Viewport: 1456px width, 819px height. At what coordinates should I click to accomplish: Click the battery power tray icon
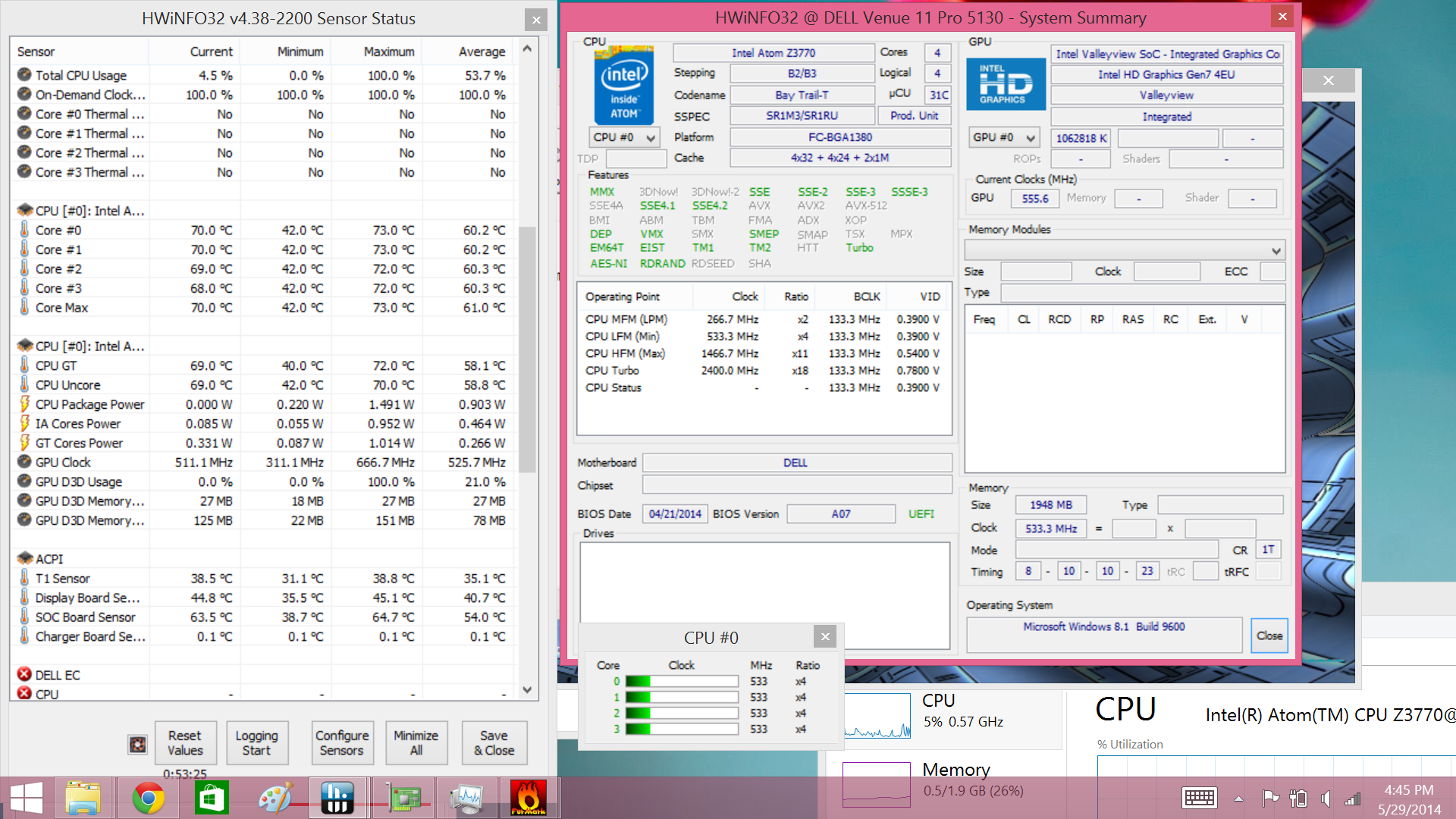tap(1298, 798)
